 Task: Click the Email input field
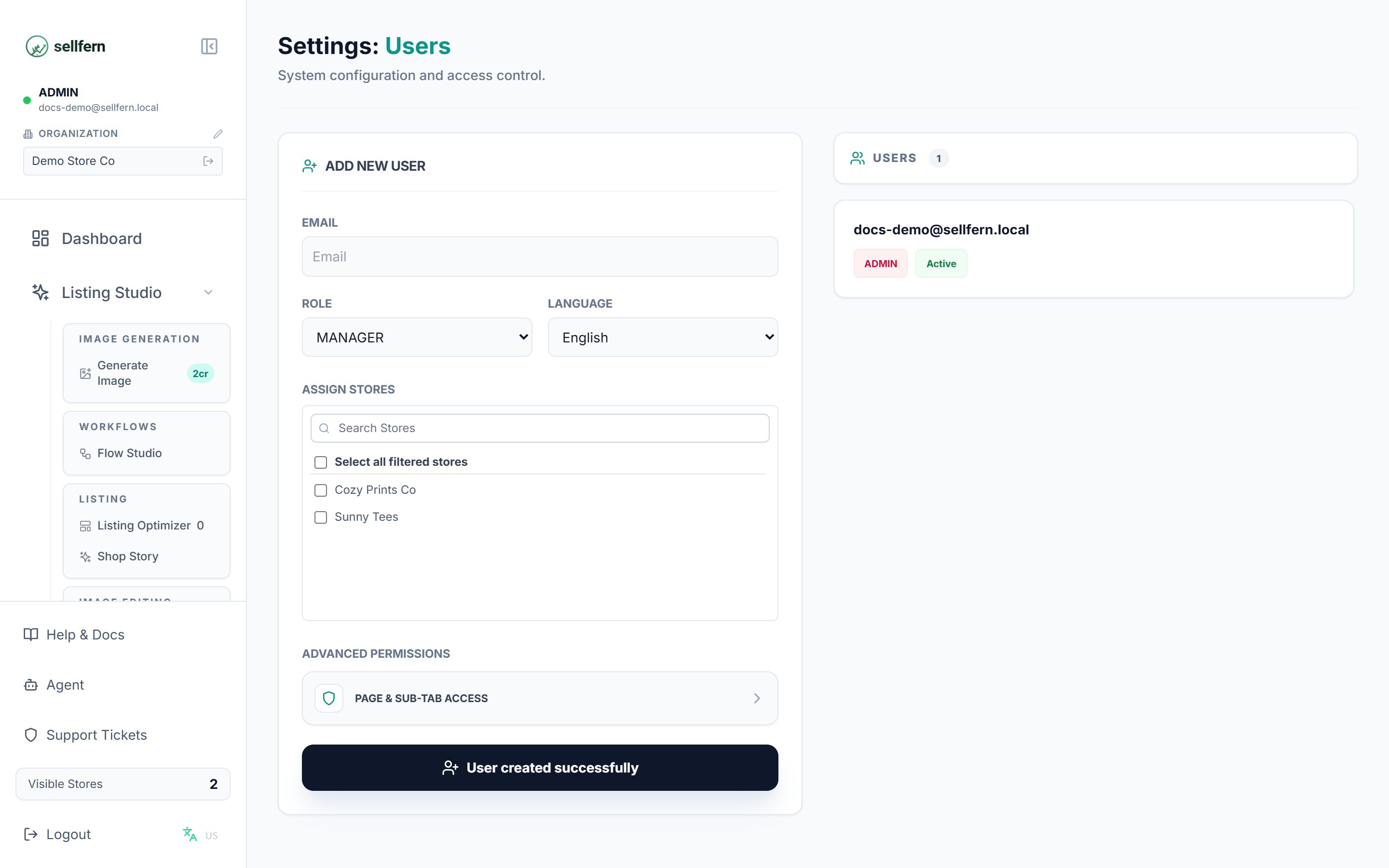[540, 257]
